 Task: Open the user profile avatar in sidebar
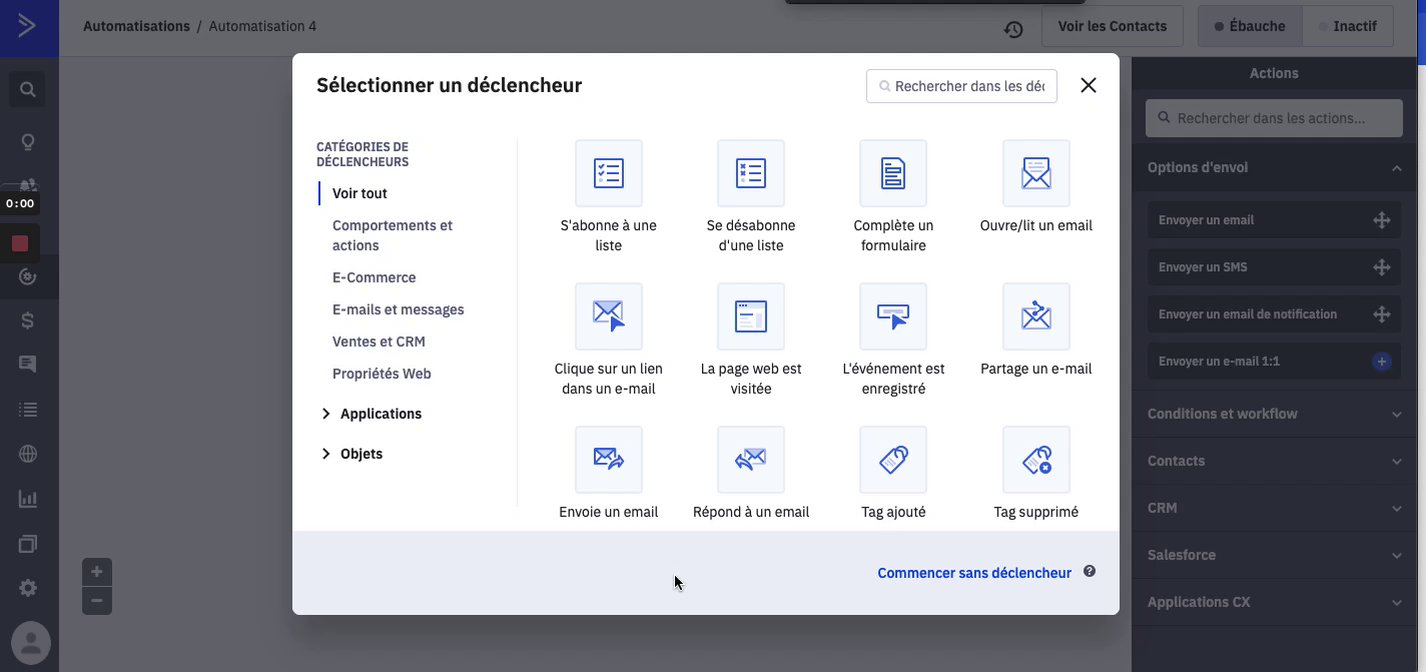click(31, 641)
